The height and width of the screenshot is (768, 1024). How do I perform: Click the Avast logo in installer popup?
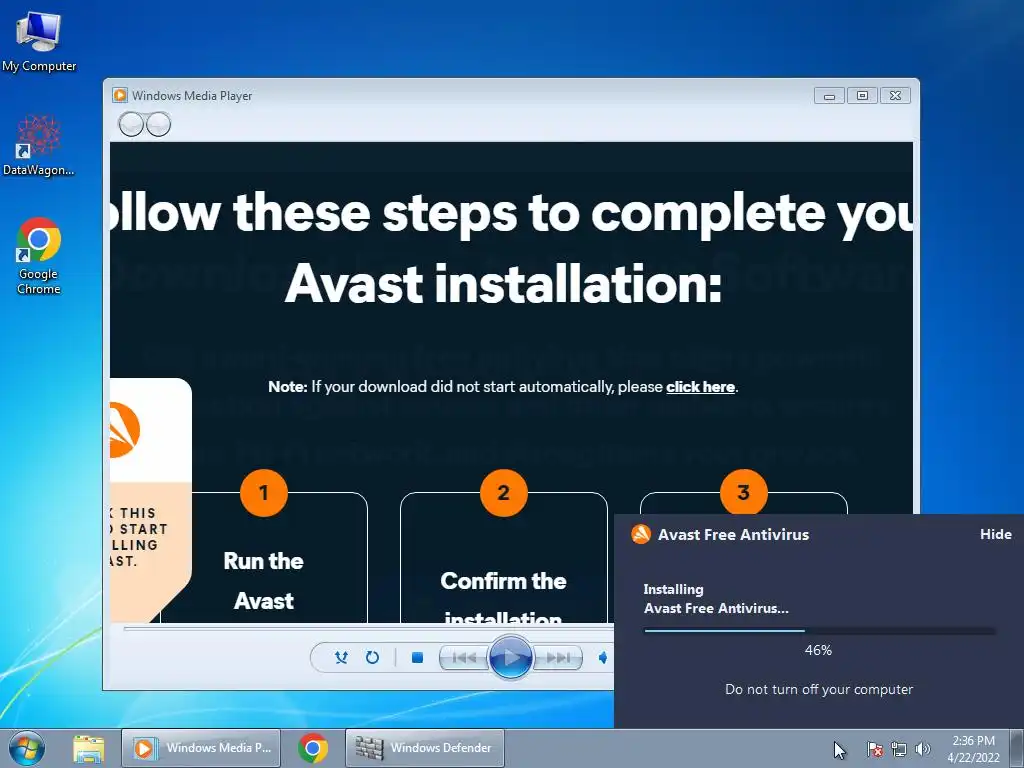[641, 534]
